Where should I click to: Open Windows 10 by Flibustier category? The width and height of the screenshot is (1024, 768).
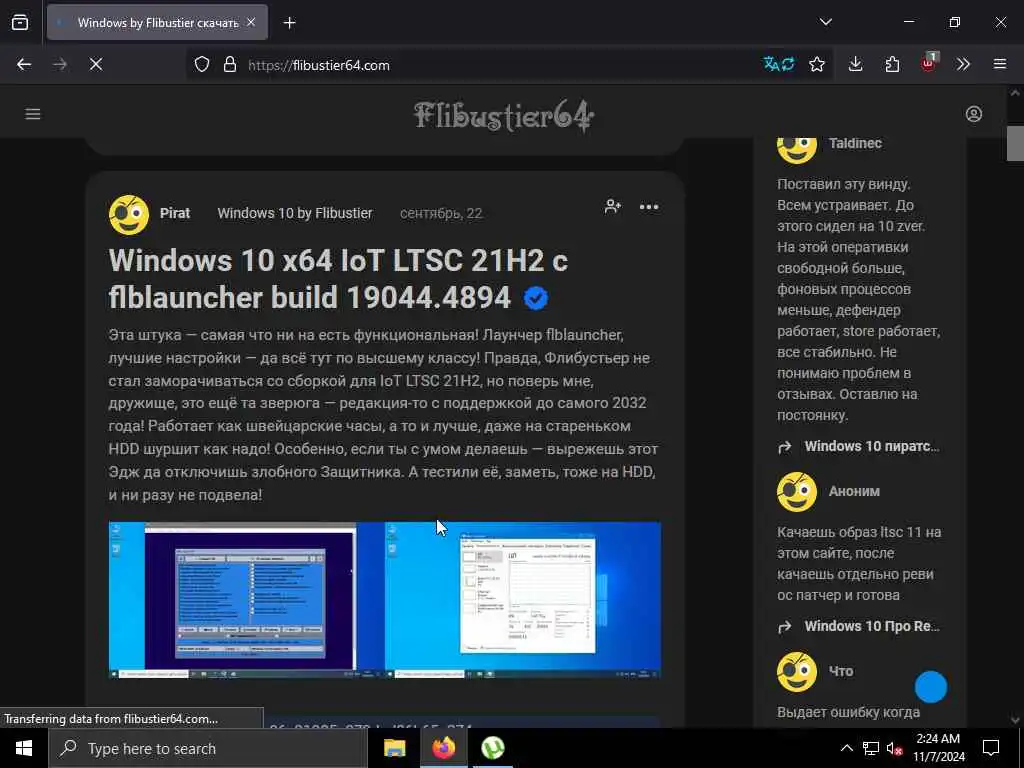295,214
